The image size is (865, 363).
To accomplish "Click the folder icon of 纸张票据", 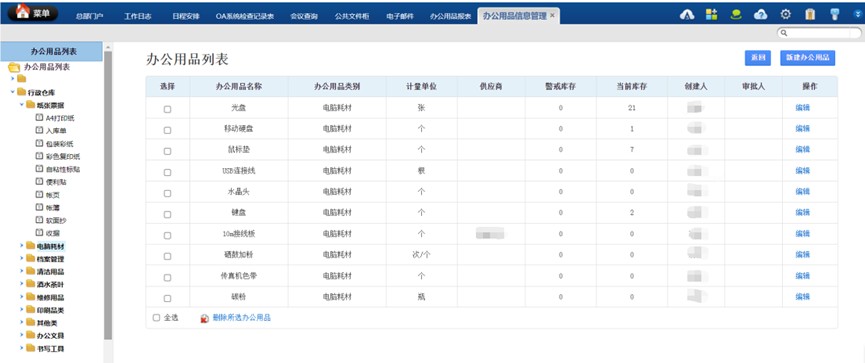I will tap(30, 105).
